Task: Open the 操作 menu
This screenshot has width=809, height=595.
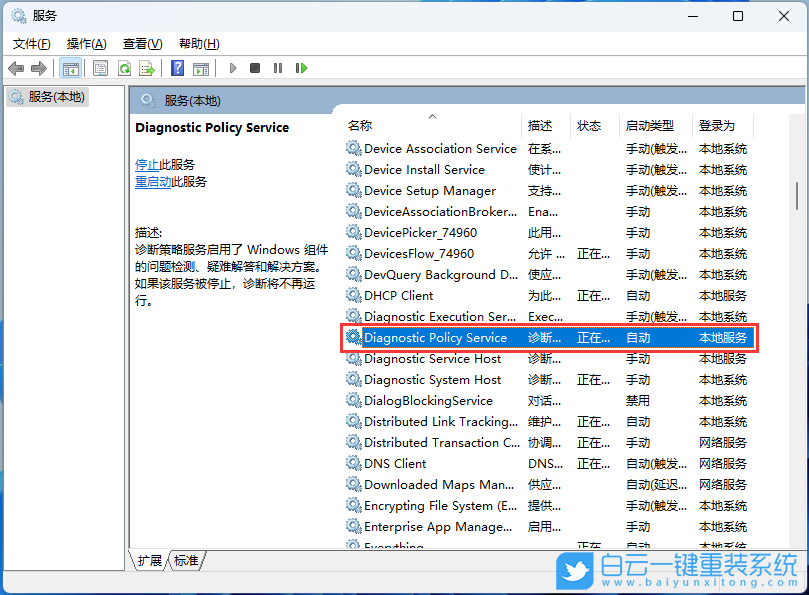Action: pyautogui.click(x=85, y=43)
